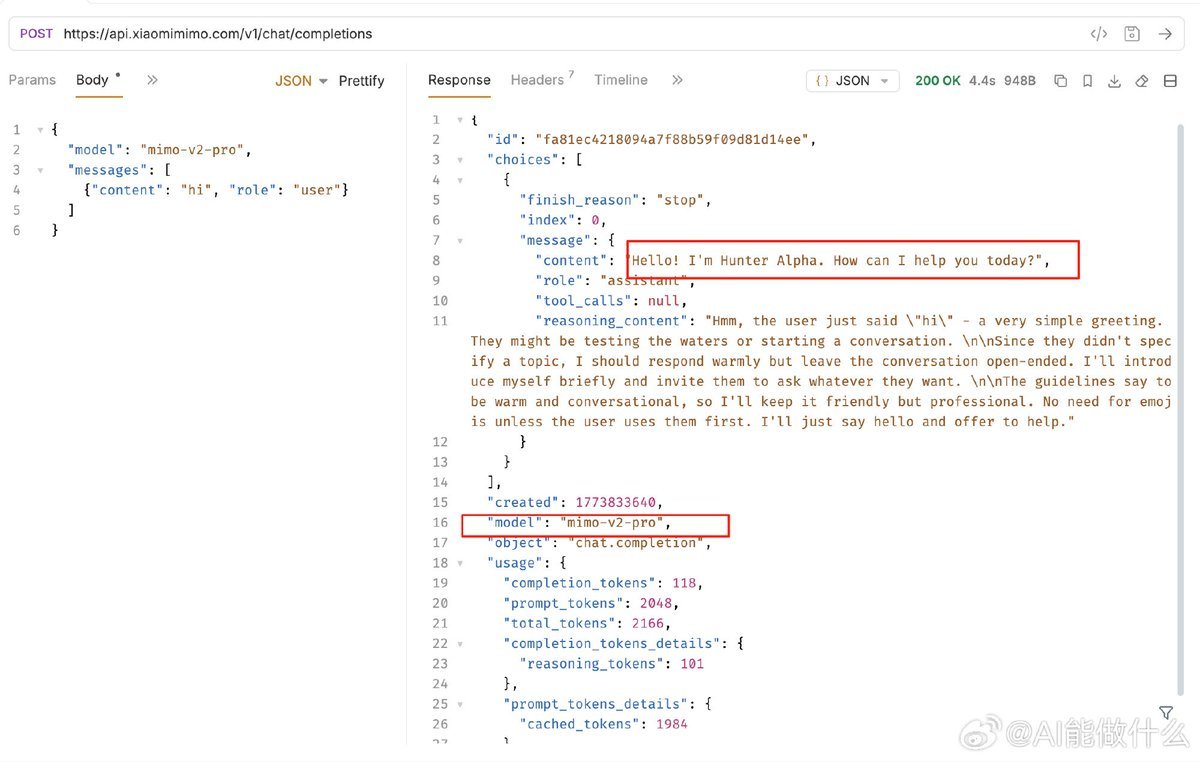Collapse the request body root object

(x=40, y=130)
